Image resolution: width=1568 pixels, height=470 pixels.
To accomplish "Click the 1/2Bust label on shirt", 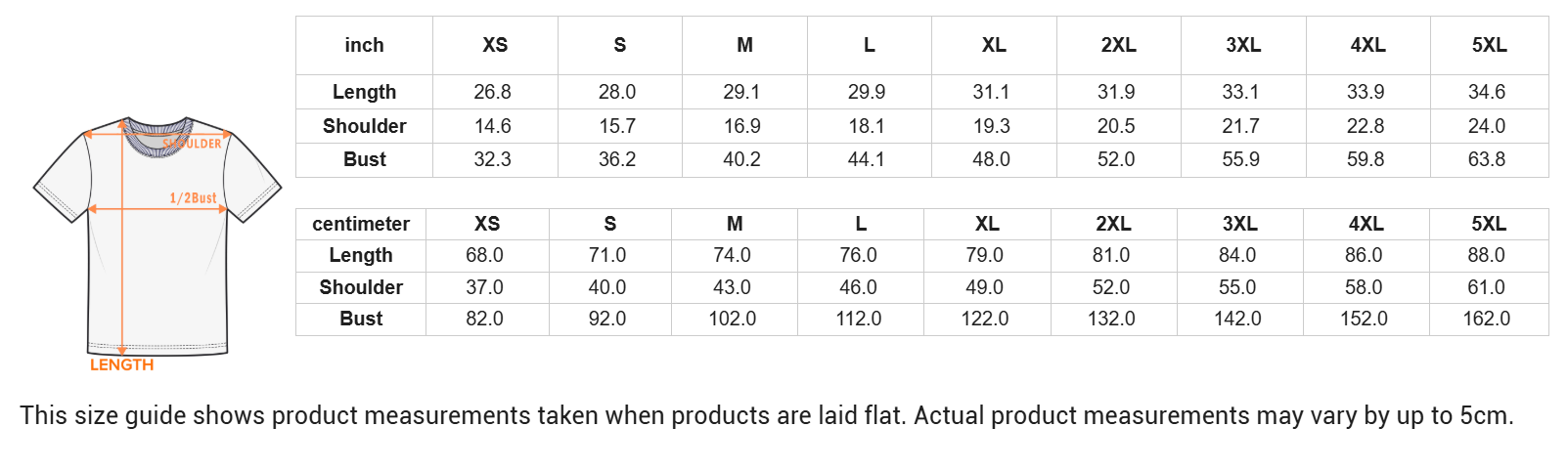I will tap(193, 197).
